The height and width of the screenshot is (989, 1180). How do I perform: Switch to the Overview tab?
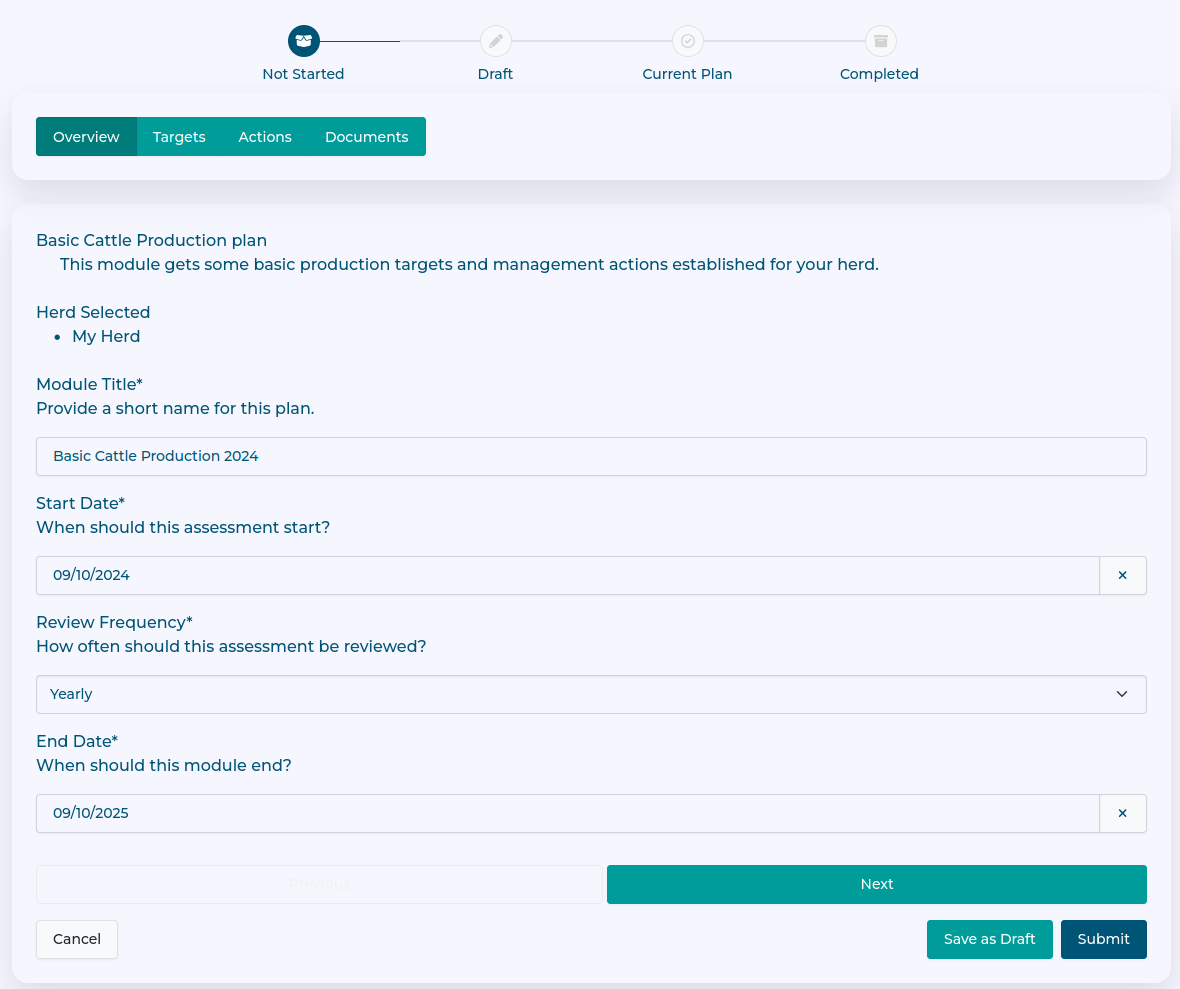tap(86, 137)
